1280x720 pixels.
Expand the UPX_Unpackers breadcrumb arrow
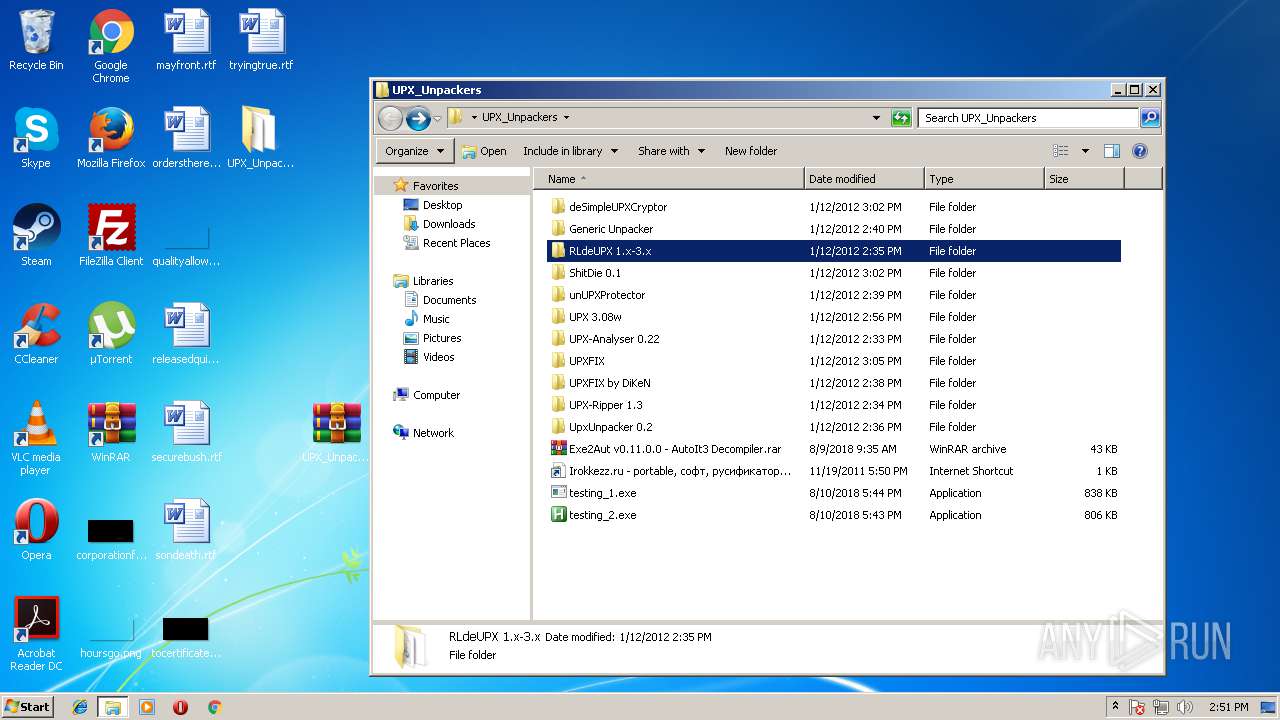(566, 118)
